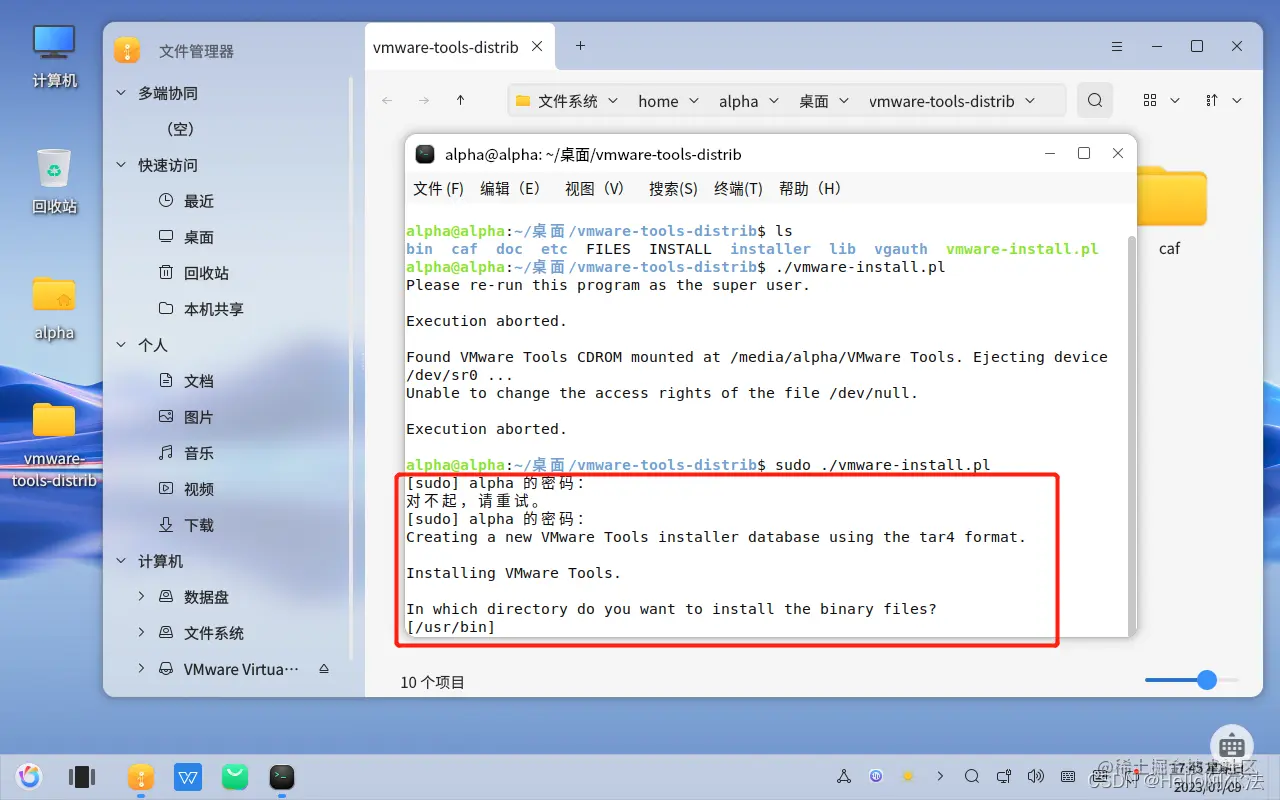Open the Recycle Bin desktop icon
Viewport: 1280px width, 800px height.
coord(54,181)
